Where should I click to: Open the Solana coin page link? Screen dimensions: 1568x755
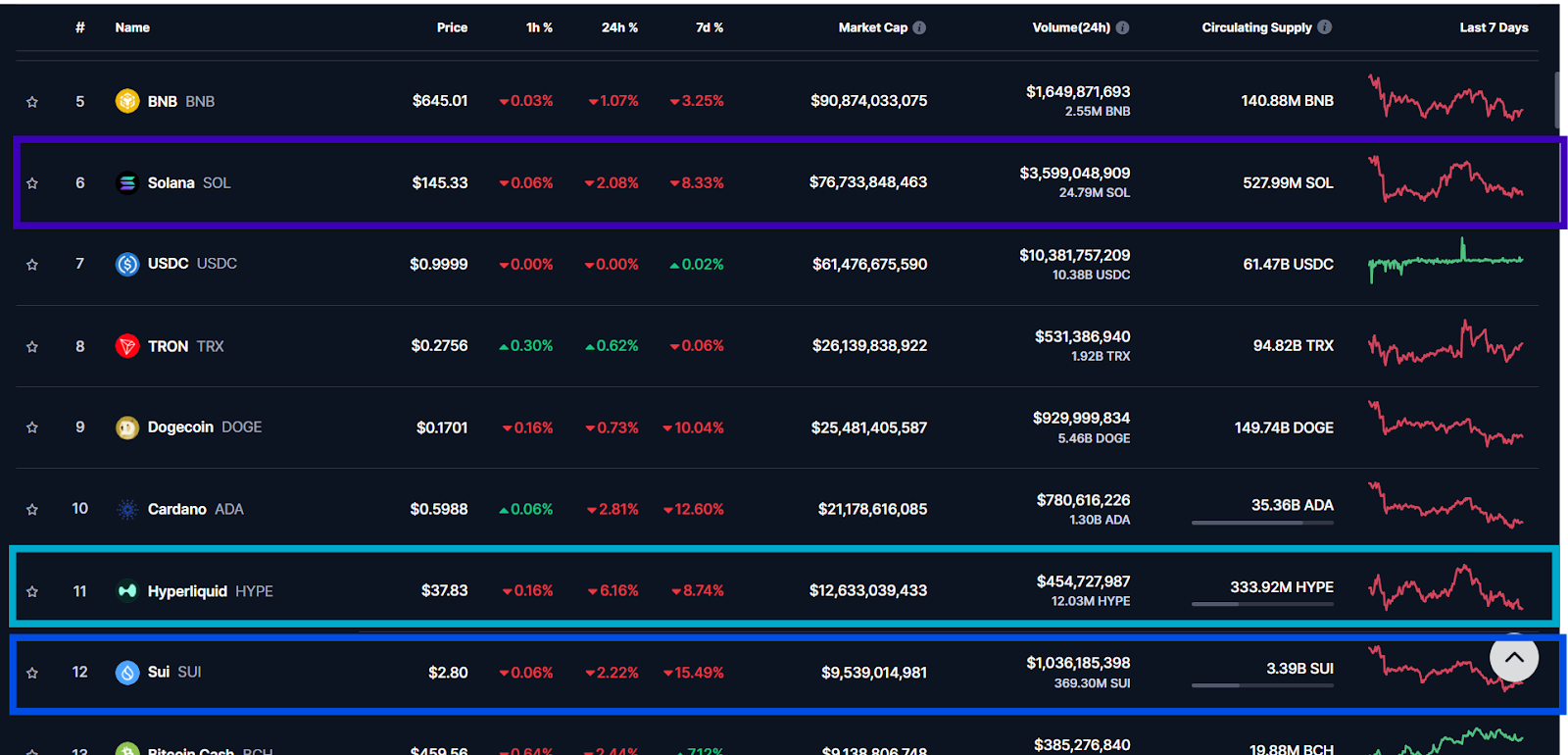189,182
